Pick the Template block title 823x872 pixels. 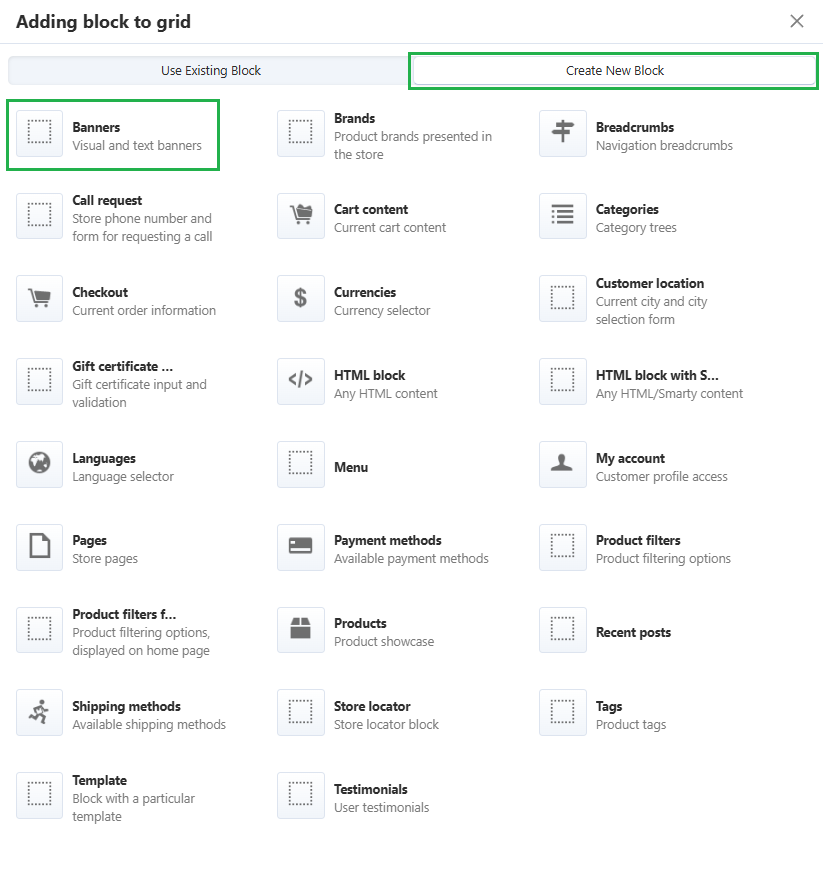click(100, 781)
